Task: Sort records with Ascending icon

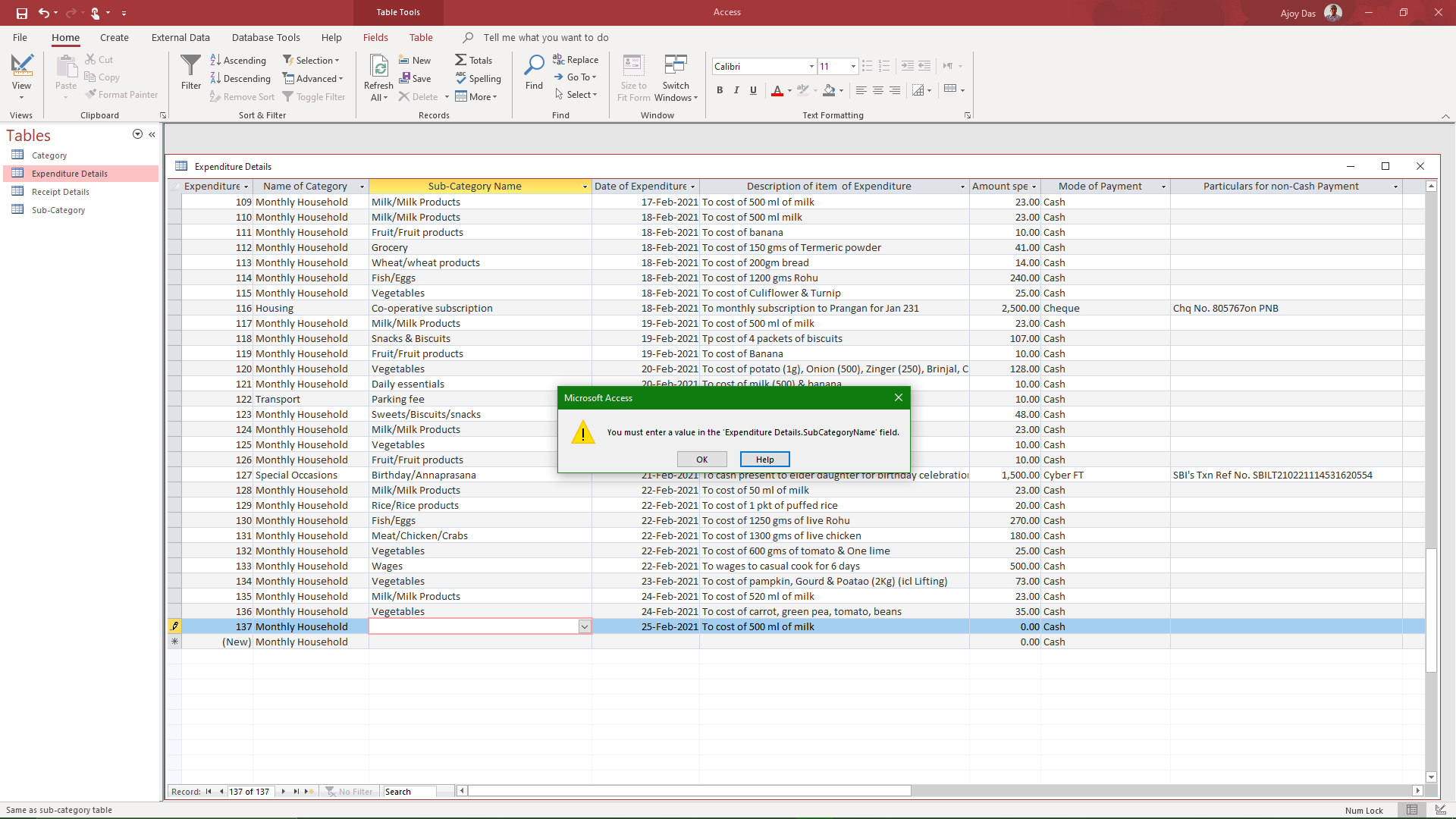Action: coord(238,60)
